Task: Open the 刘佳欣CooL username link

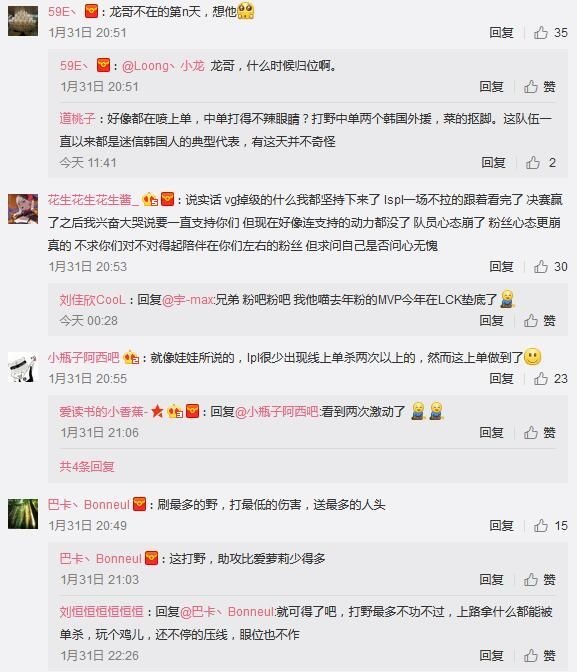Action: click(93, 300)
